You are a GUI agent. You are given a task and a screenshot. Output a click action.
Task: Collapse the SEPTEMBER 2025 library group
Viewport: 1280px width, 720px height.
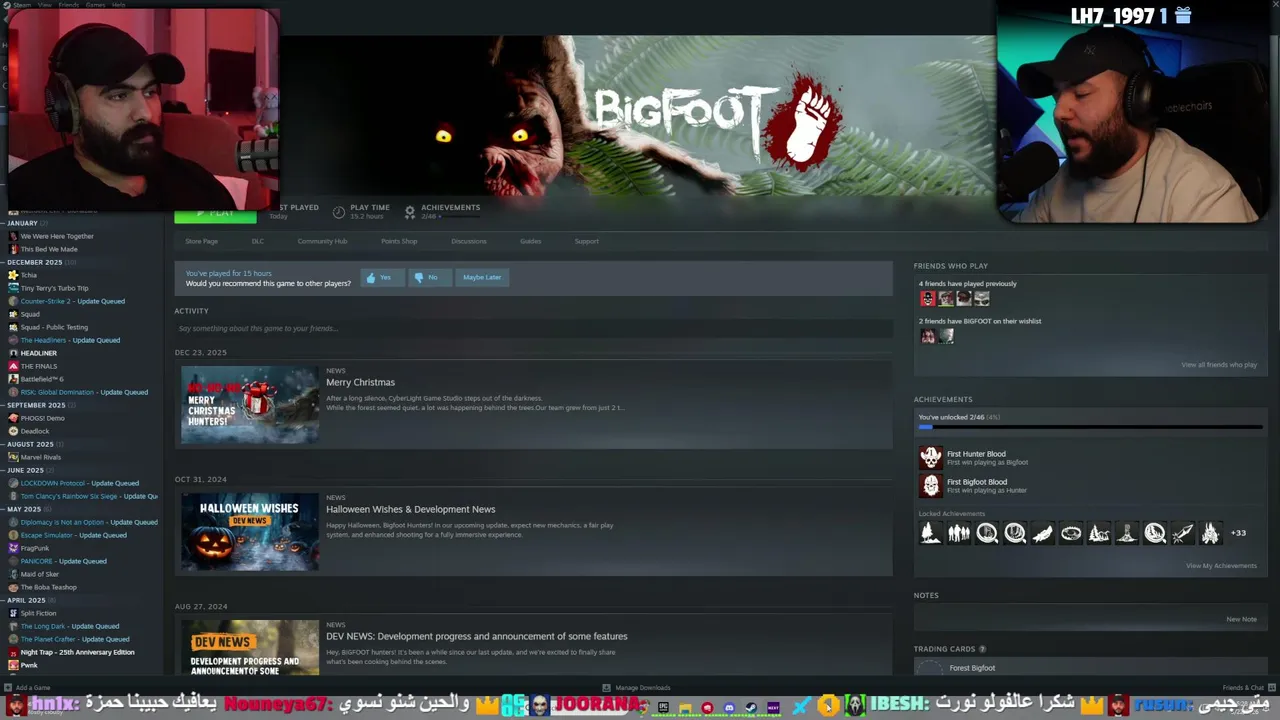pos(36,405)
